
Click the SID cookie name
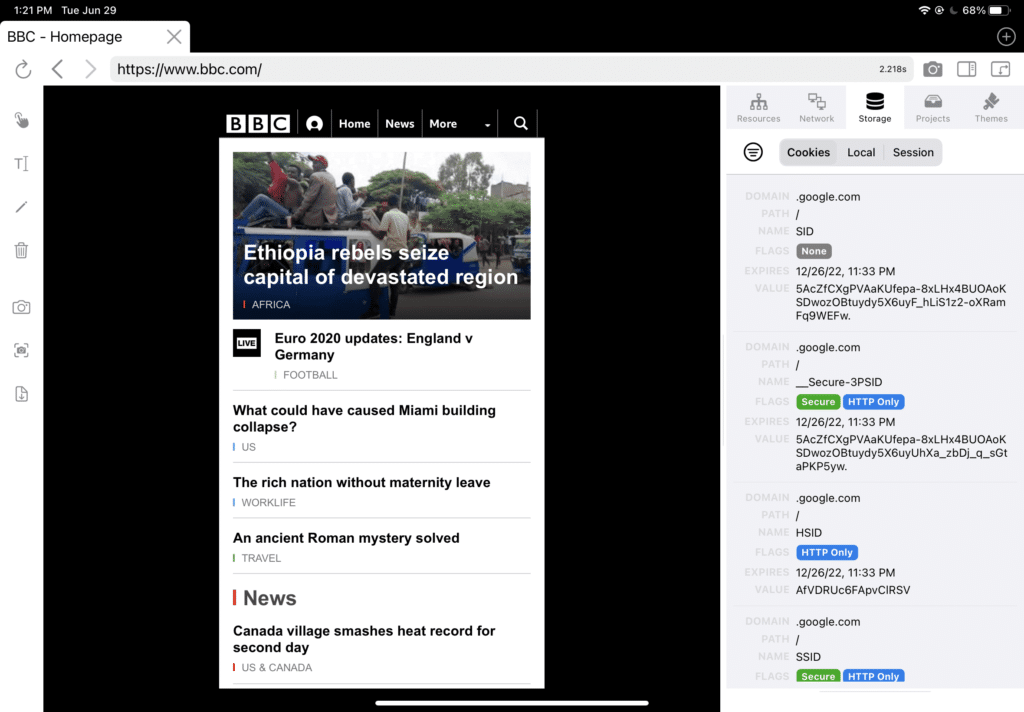(805, 231)
